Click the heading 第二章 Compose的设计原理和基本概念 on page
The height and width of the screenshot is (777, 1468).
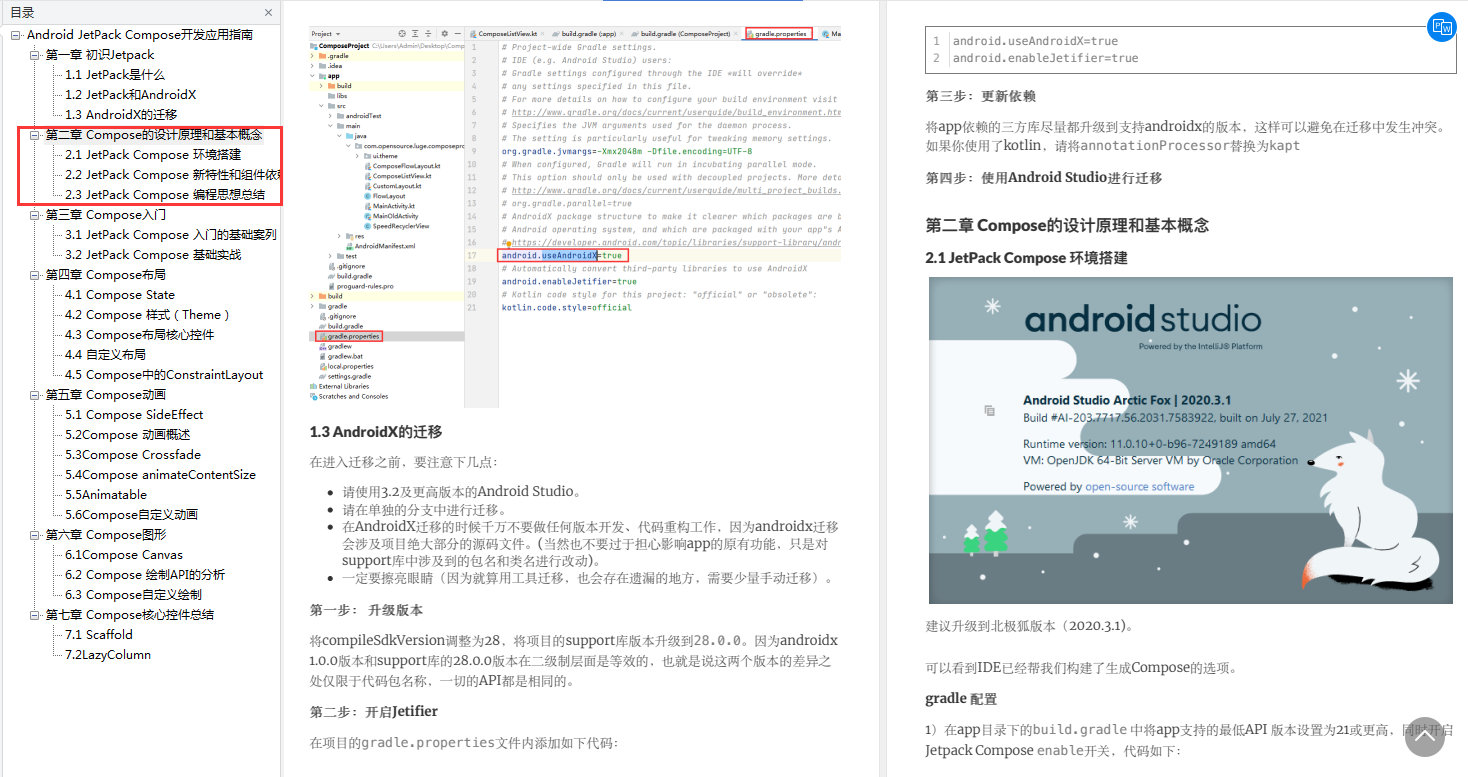(1067, 225)
